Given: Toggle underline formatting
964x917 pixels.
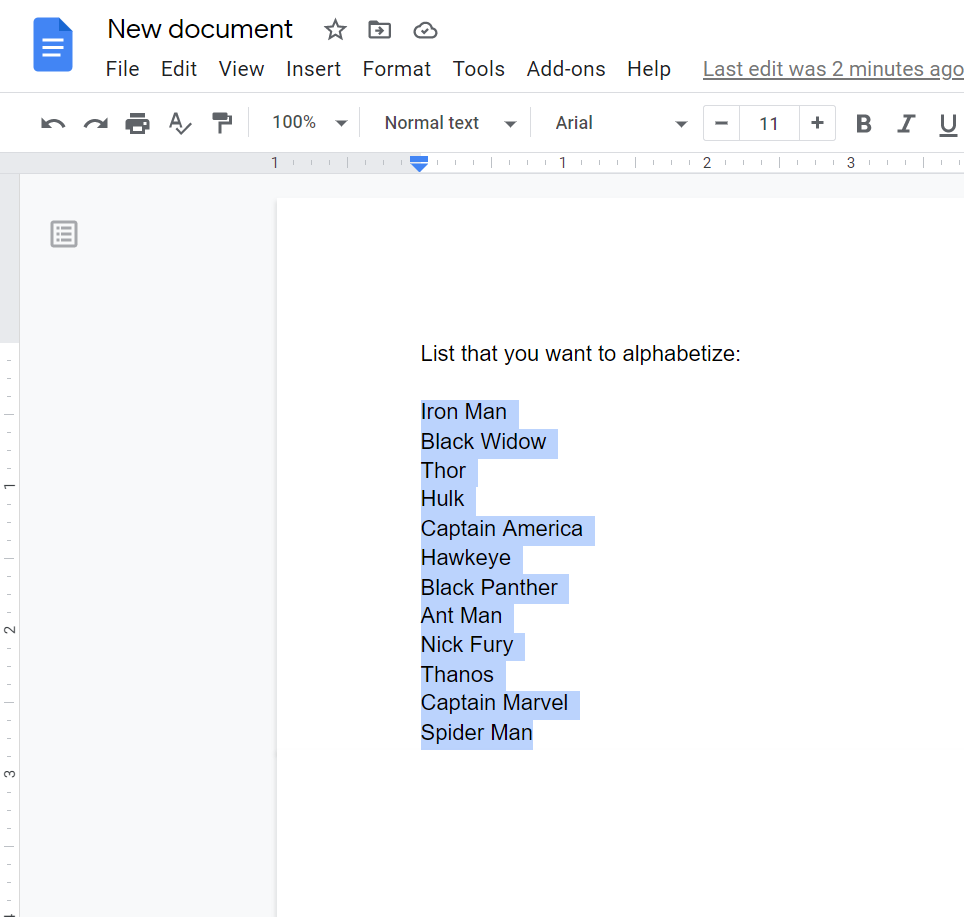Looking at the screenshot, I should 948,124.
